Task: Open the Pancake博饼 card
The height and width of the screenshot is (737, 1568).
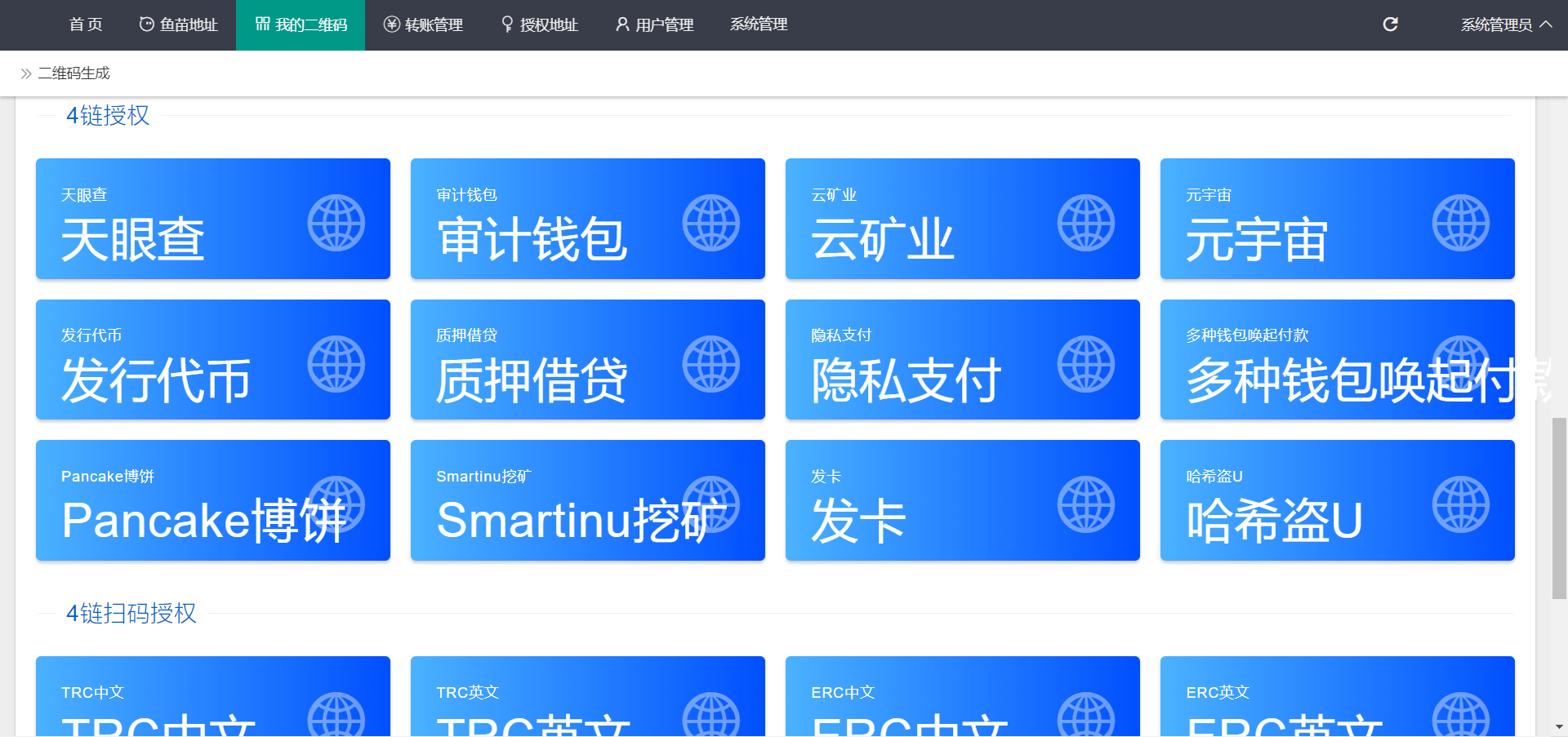Action: (x=213, y=500)
